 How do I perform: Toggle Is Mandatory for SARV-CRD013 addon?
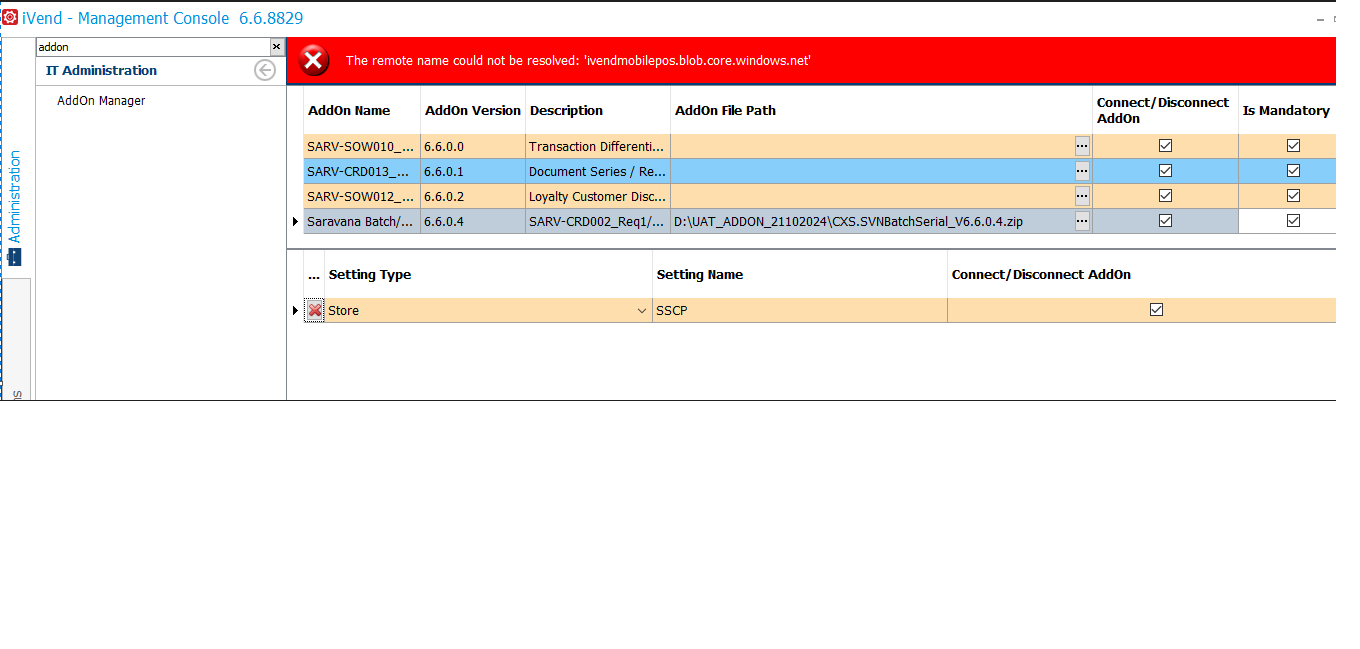(1293, 171)
